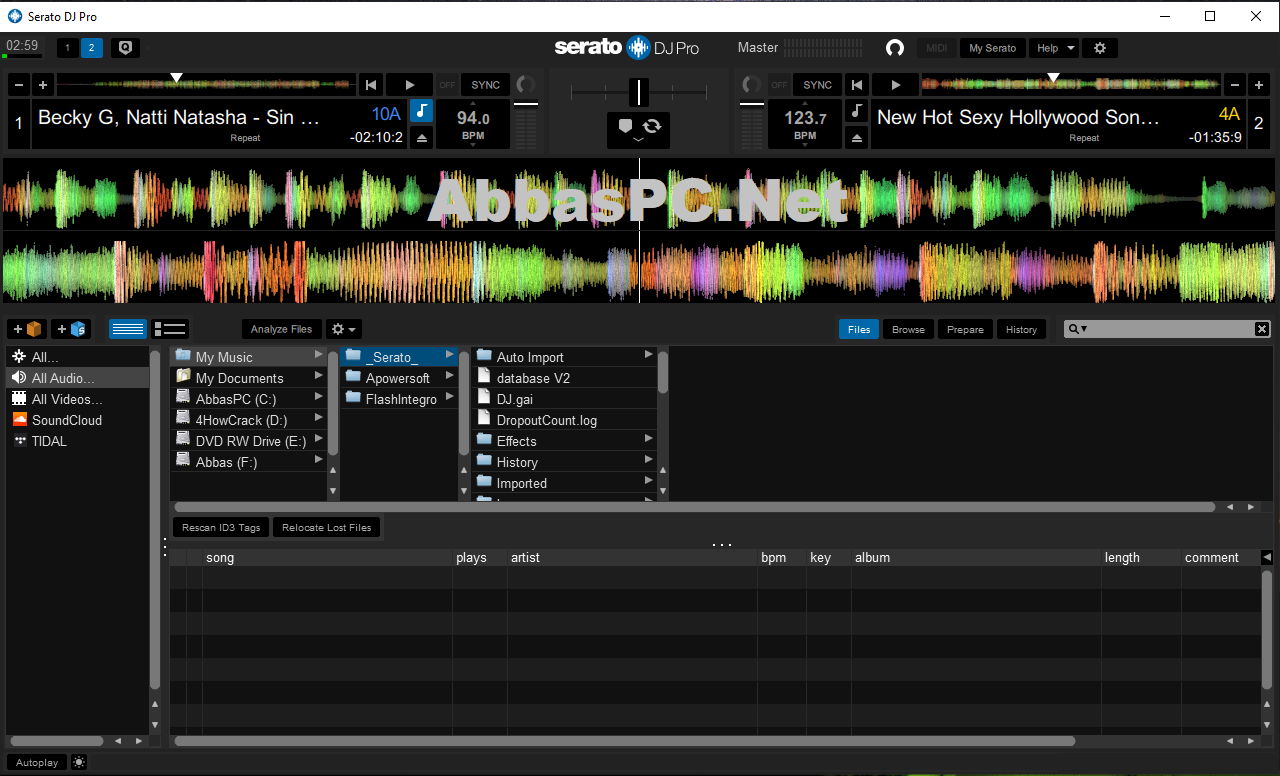
Task: Zoom in deck 2 overview with plus
Action: point(1260,85)
